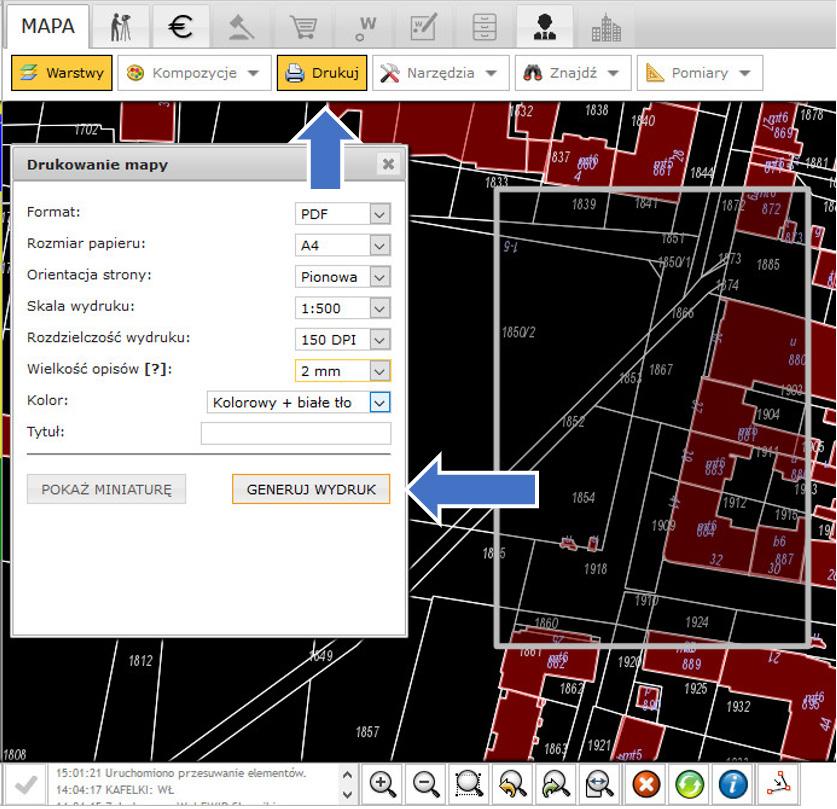Open Skala wydruku dropdown showing 1:500
This screenshot has height=809, width=837.
[343, 308]
